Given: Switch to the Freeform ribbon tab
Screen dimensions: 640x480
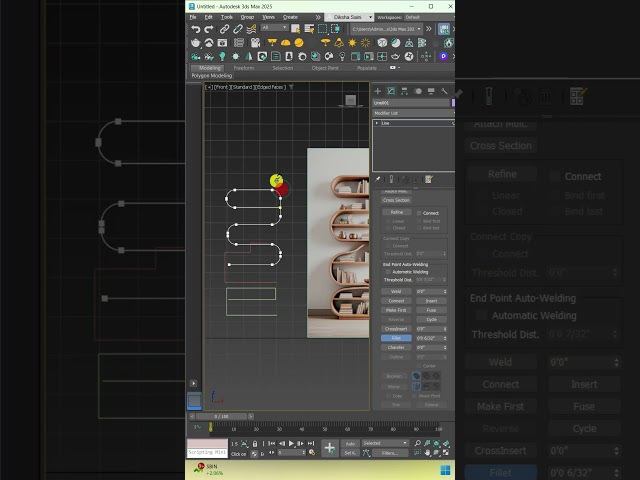Looking at the screenshot, I should click(244, 68).
